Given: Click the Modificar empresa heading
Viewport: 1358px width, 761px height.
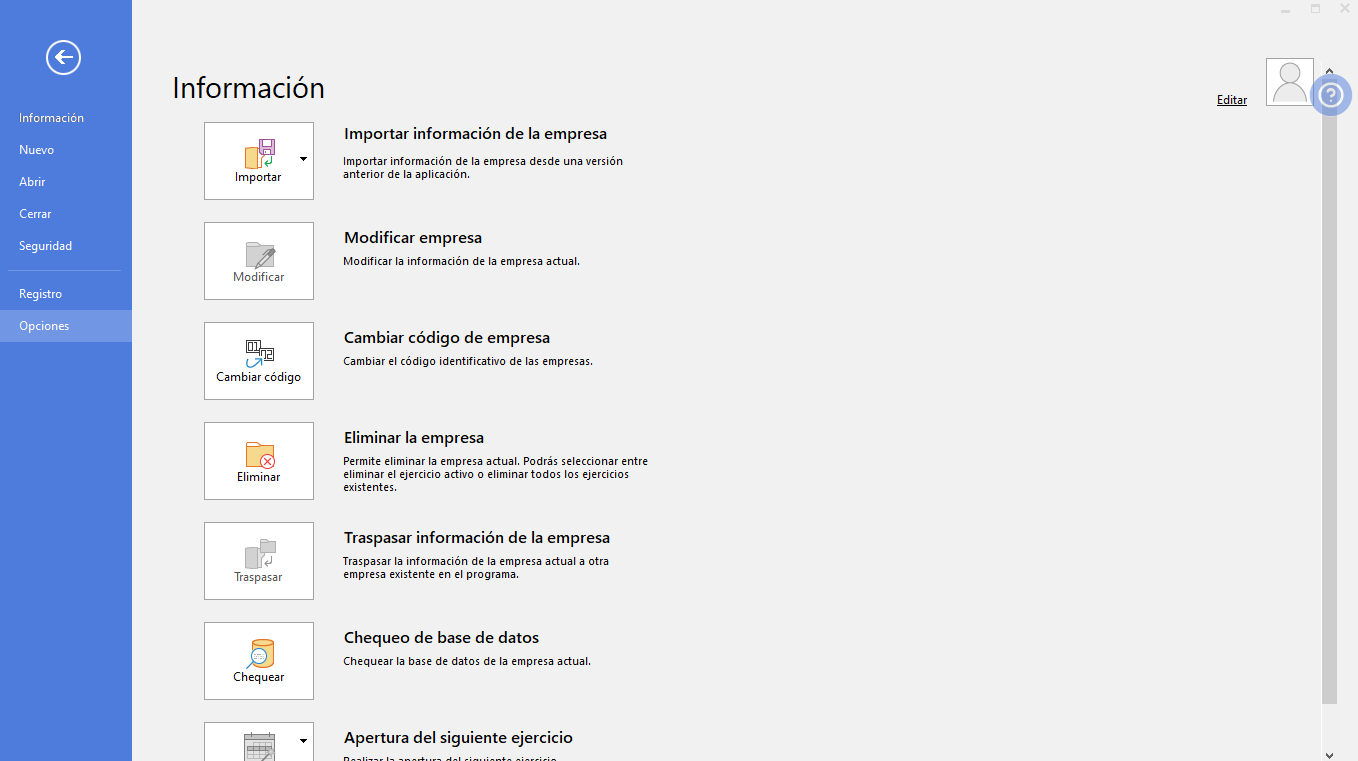Looking at the screenshot, I should pyautogui.click(x=413, y=238).
